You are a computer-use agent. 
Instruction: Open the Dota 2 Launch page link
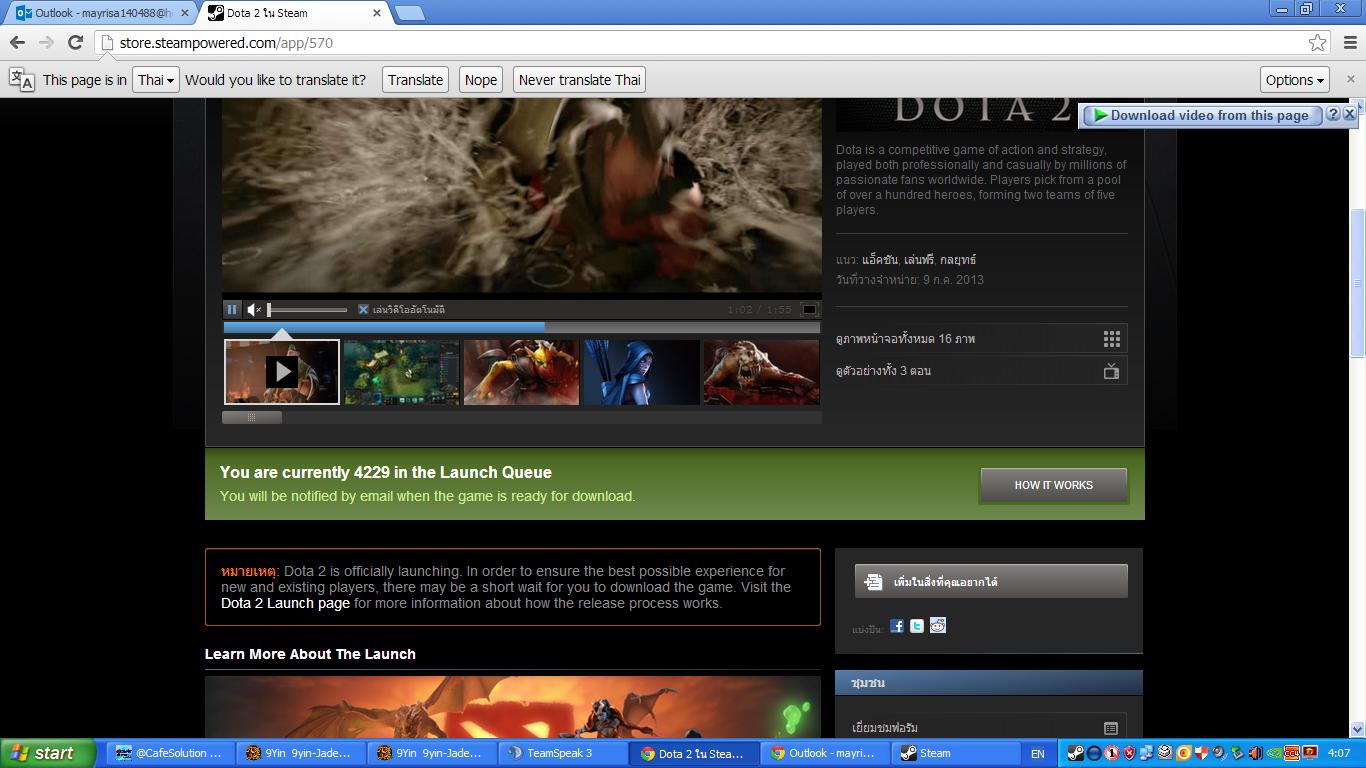point(286,603)
